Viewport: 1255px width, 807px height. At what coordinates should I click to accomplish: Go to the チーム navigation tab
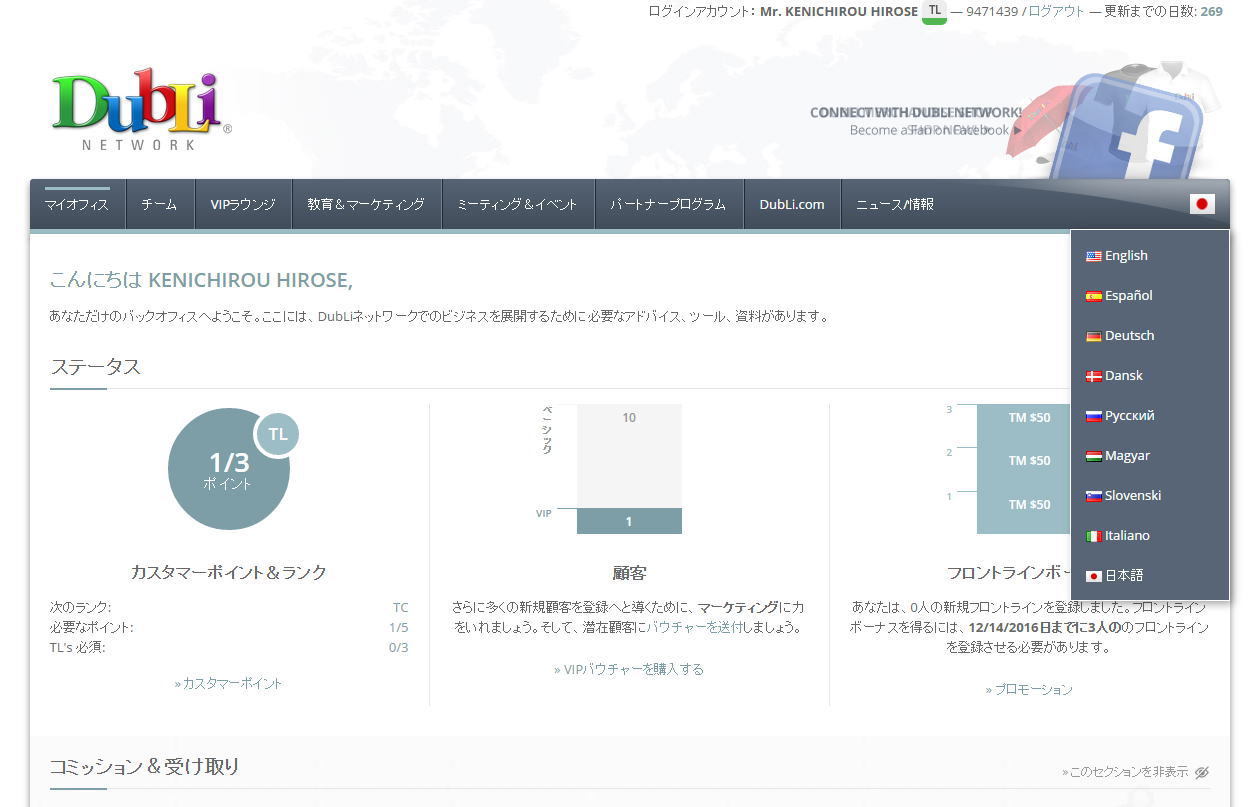[x=159, y=204]
